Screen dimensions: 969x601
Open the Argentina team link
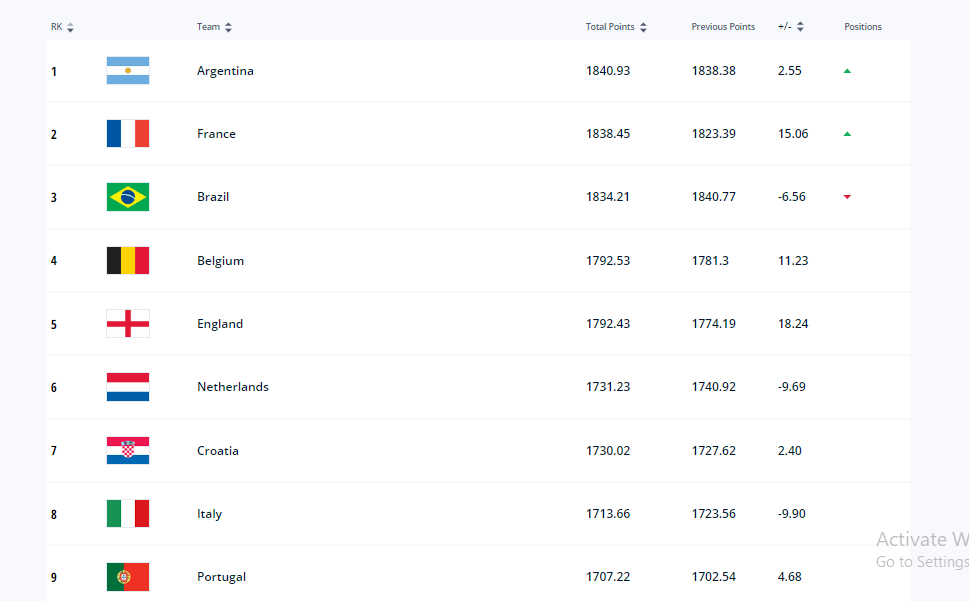[225, 71]
